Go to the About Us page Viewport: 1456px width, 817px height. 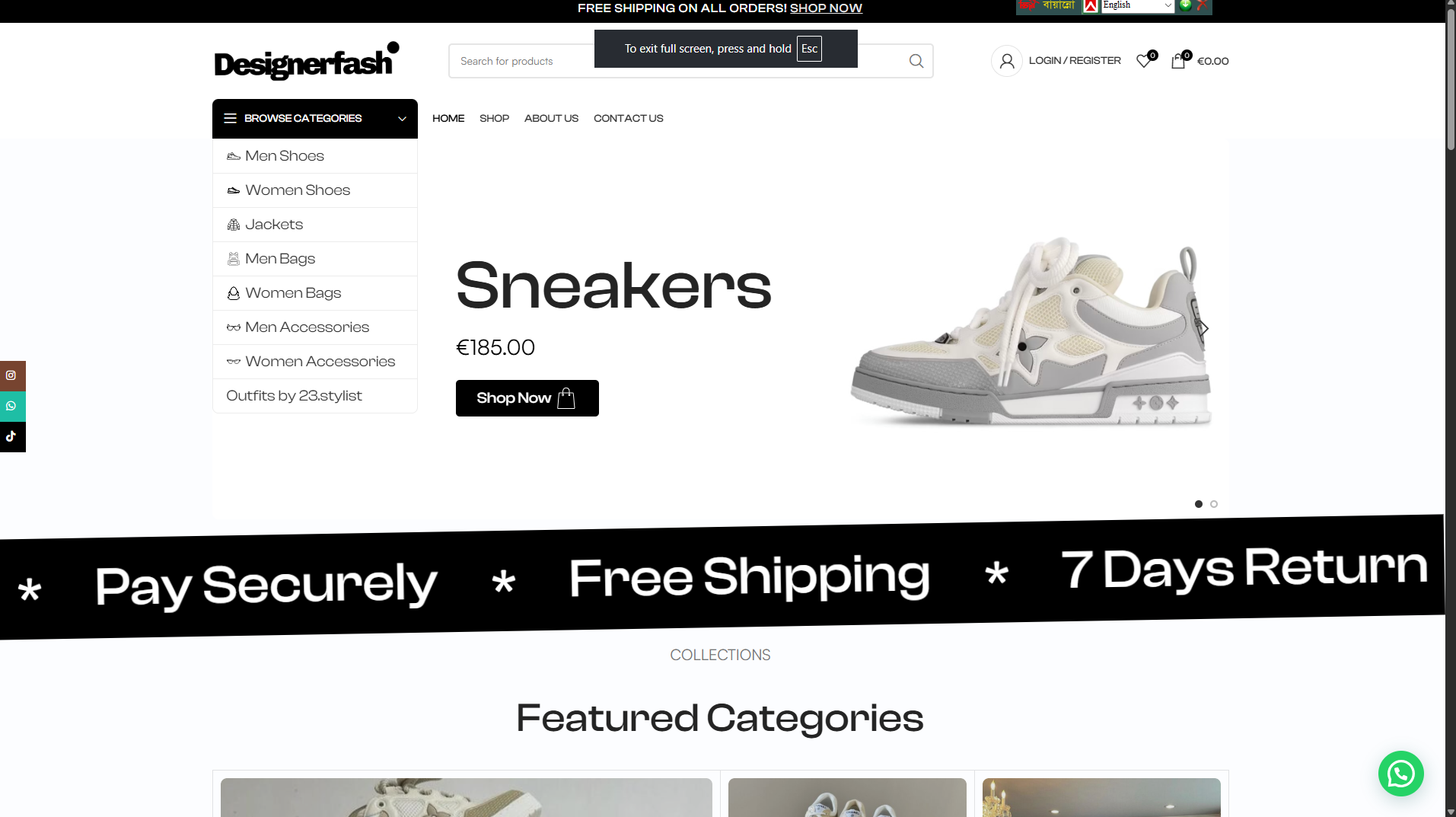pyautogui.click(x=551, y=119)
